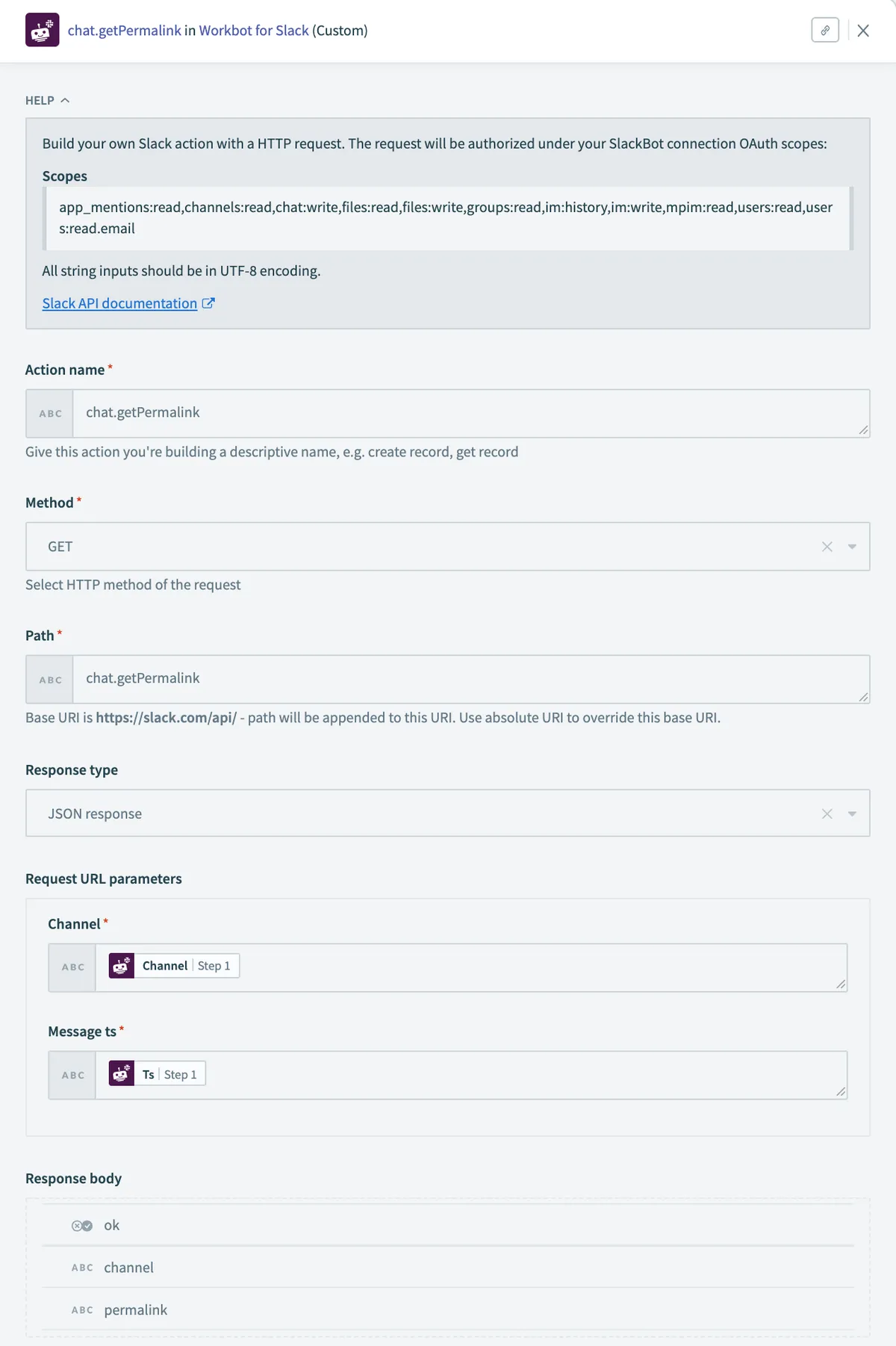Click the Message ts input field
The height and width of the screenshot is (1346, 896).
point(523,1075)
